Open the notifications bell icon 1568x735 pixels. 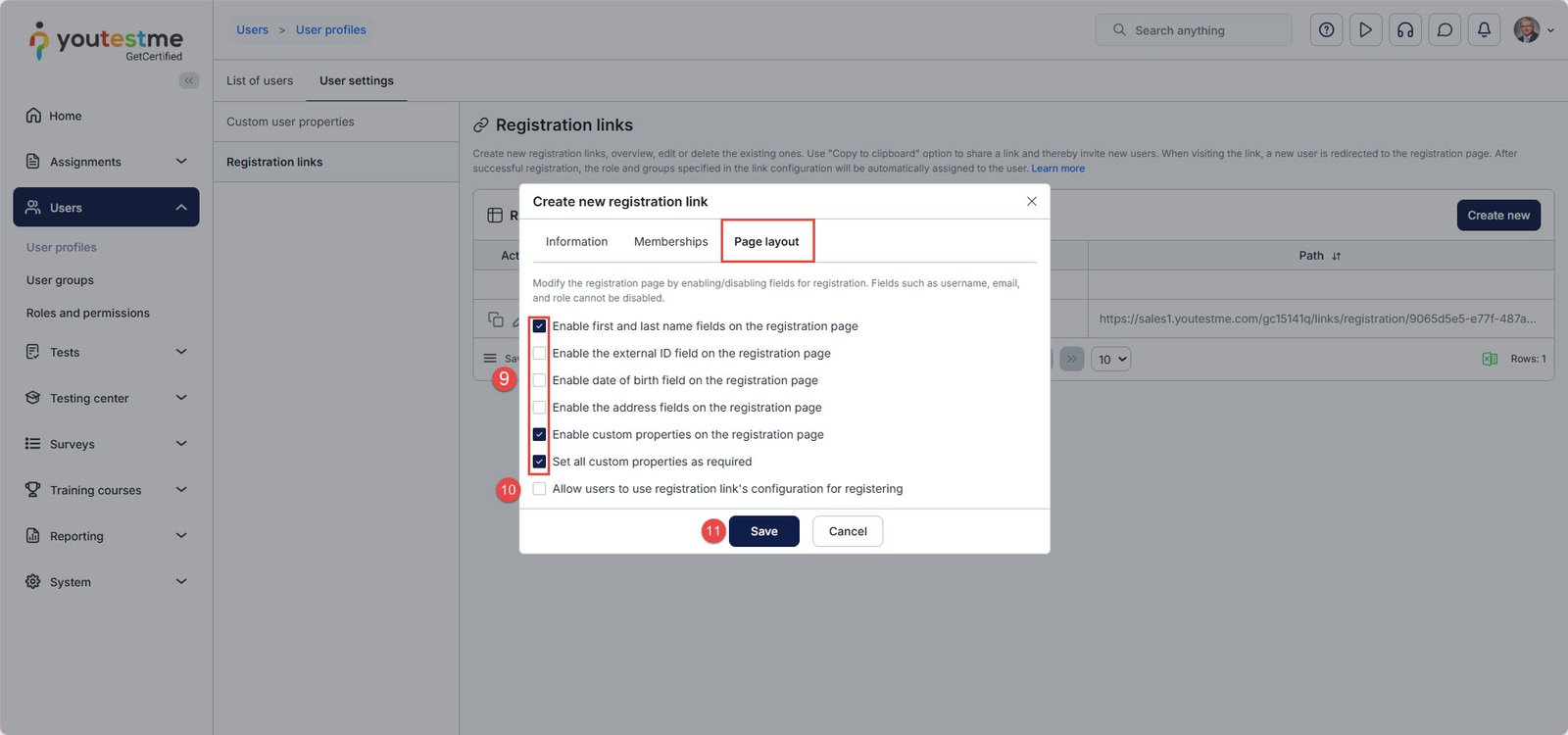tap(1484, 30)
